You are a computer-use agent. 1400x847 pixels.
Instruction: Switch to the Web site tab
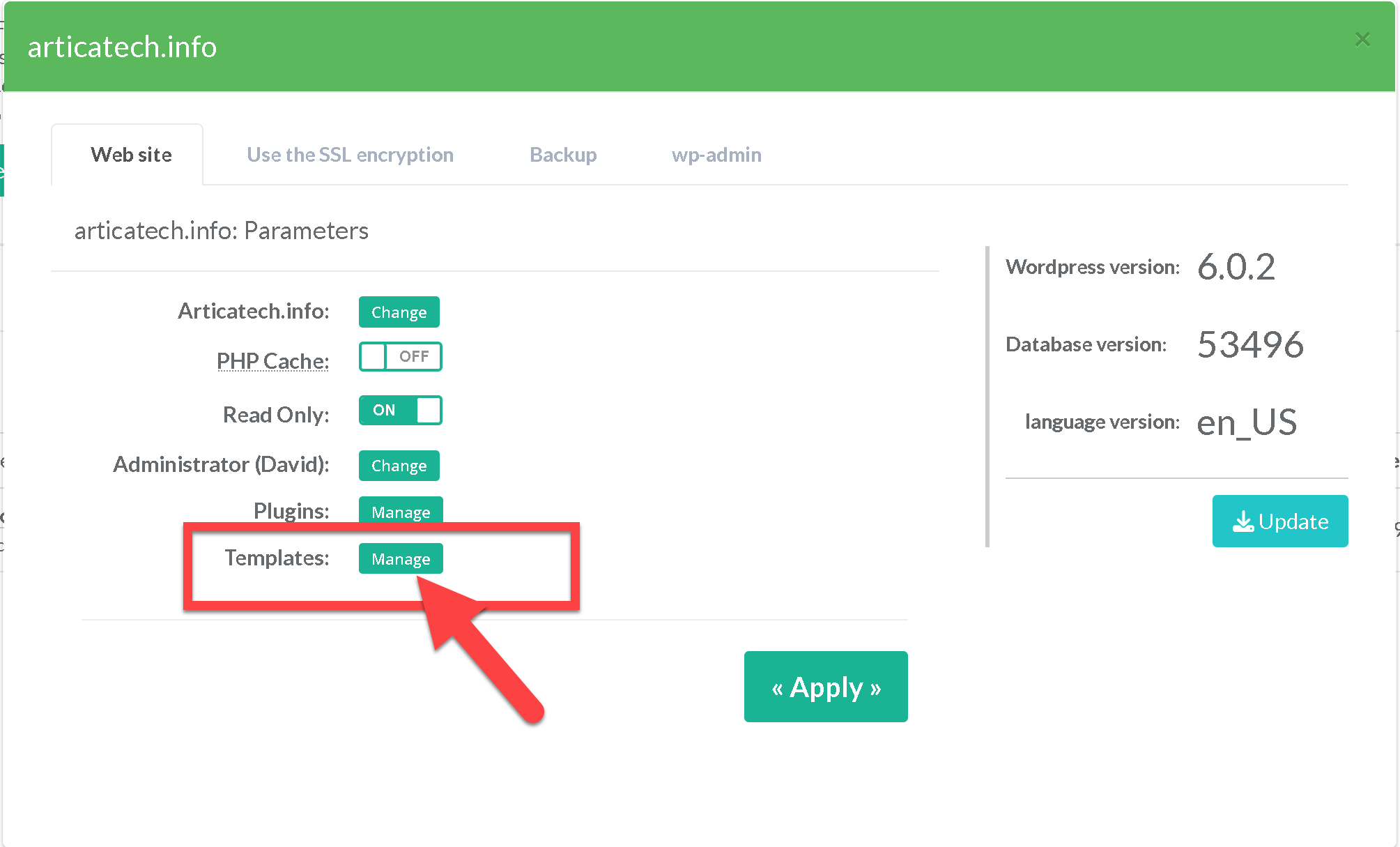pyautogui.click(x=131, y=155)
